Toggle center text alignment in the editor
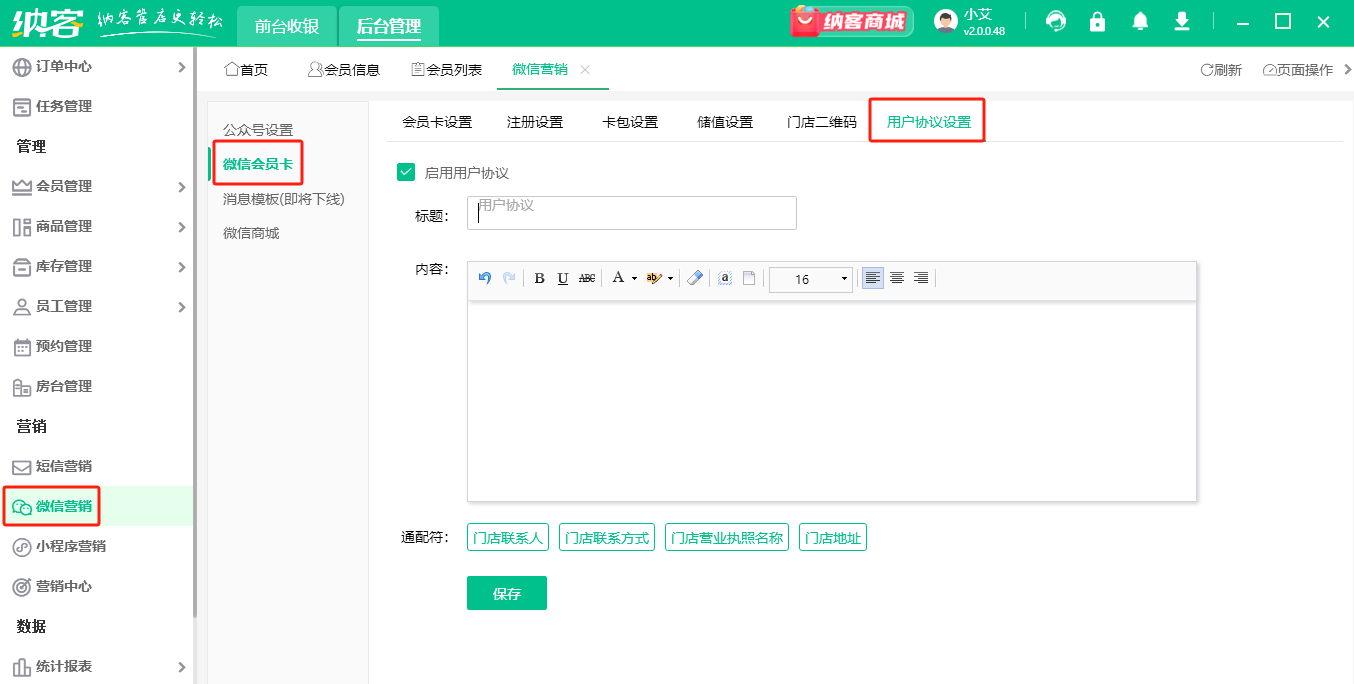 (x=896, y=278)
